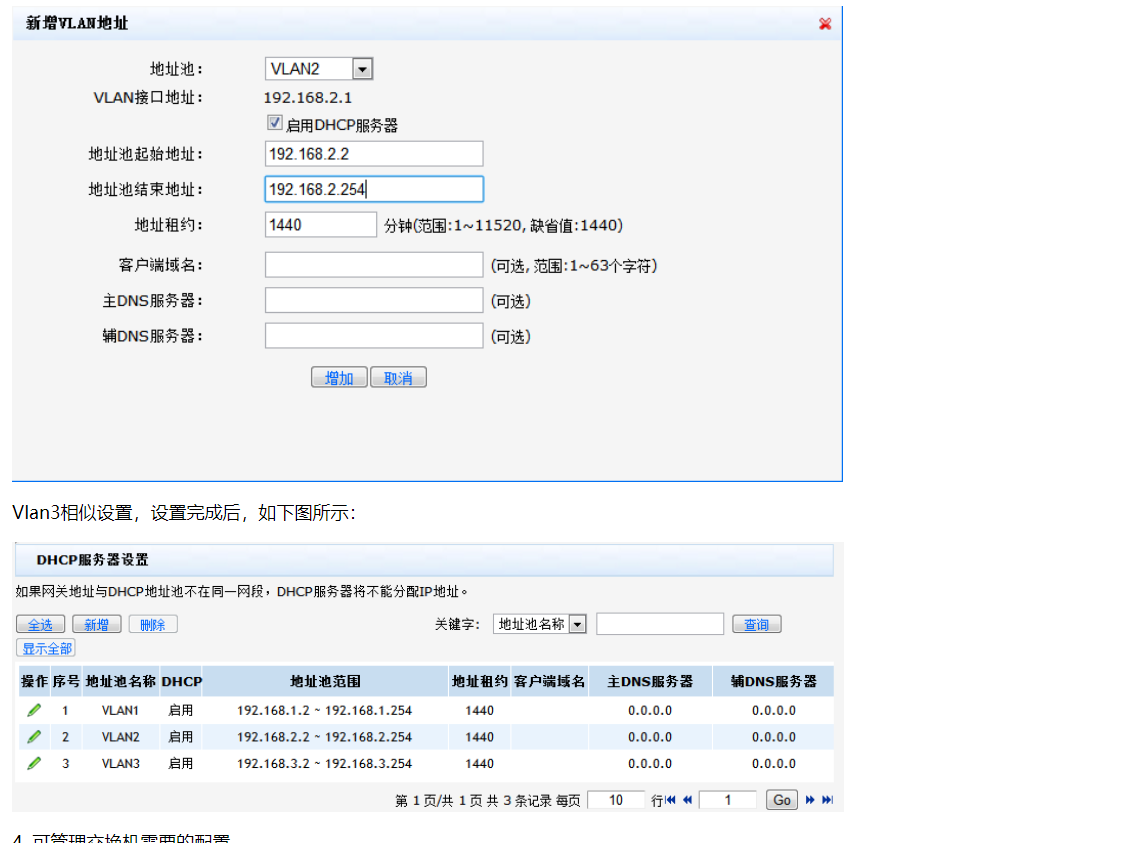Select range 192.168.2.2 ~ 192.168.2.254 cell
Viewport: 1122px width, 843px height.
point(325,737)
